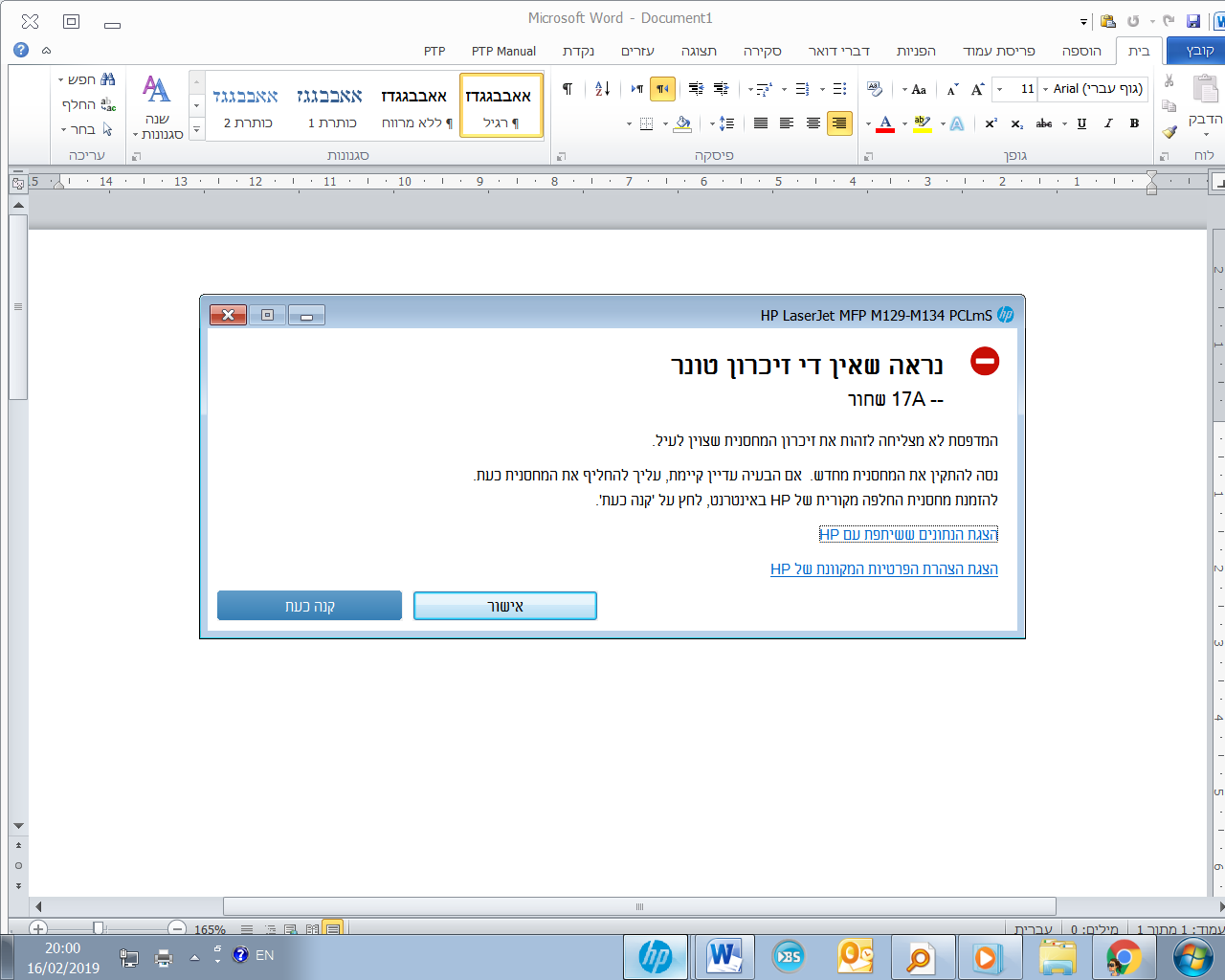Toggle strikethrough formatting
The height and width of the screenshot is (980, 1225).
click(x=1044, y=123)
